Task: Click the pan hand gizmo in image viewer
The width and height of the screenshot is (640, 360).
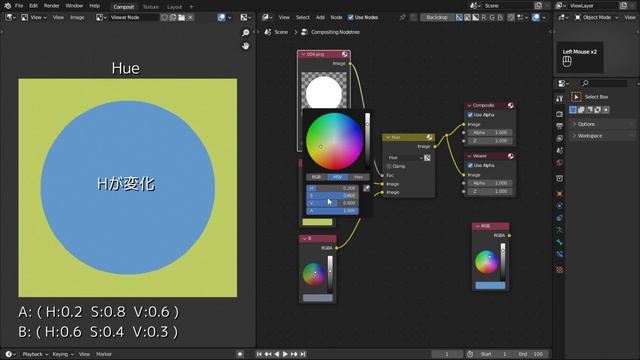Action: (x=245, y=46)
